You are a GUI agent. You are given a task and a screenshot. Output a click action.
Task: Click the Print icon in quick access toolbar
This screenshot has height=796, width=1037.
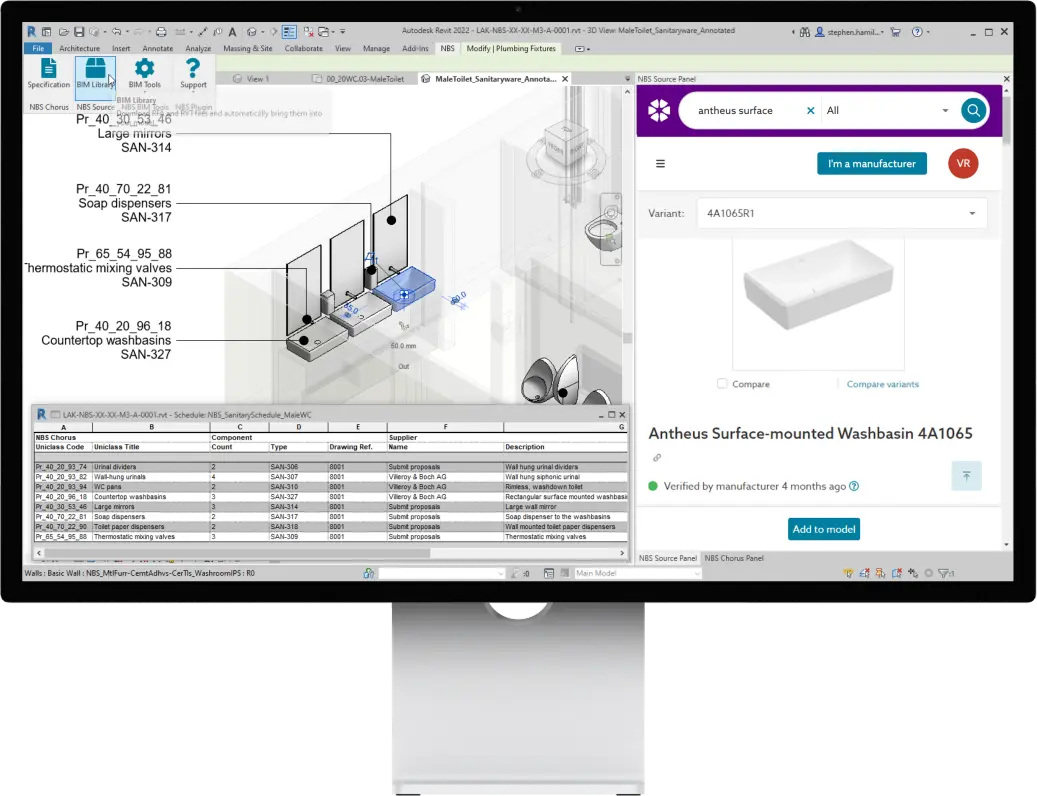[x=160, y=30]
